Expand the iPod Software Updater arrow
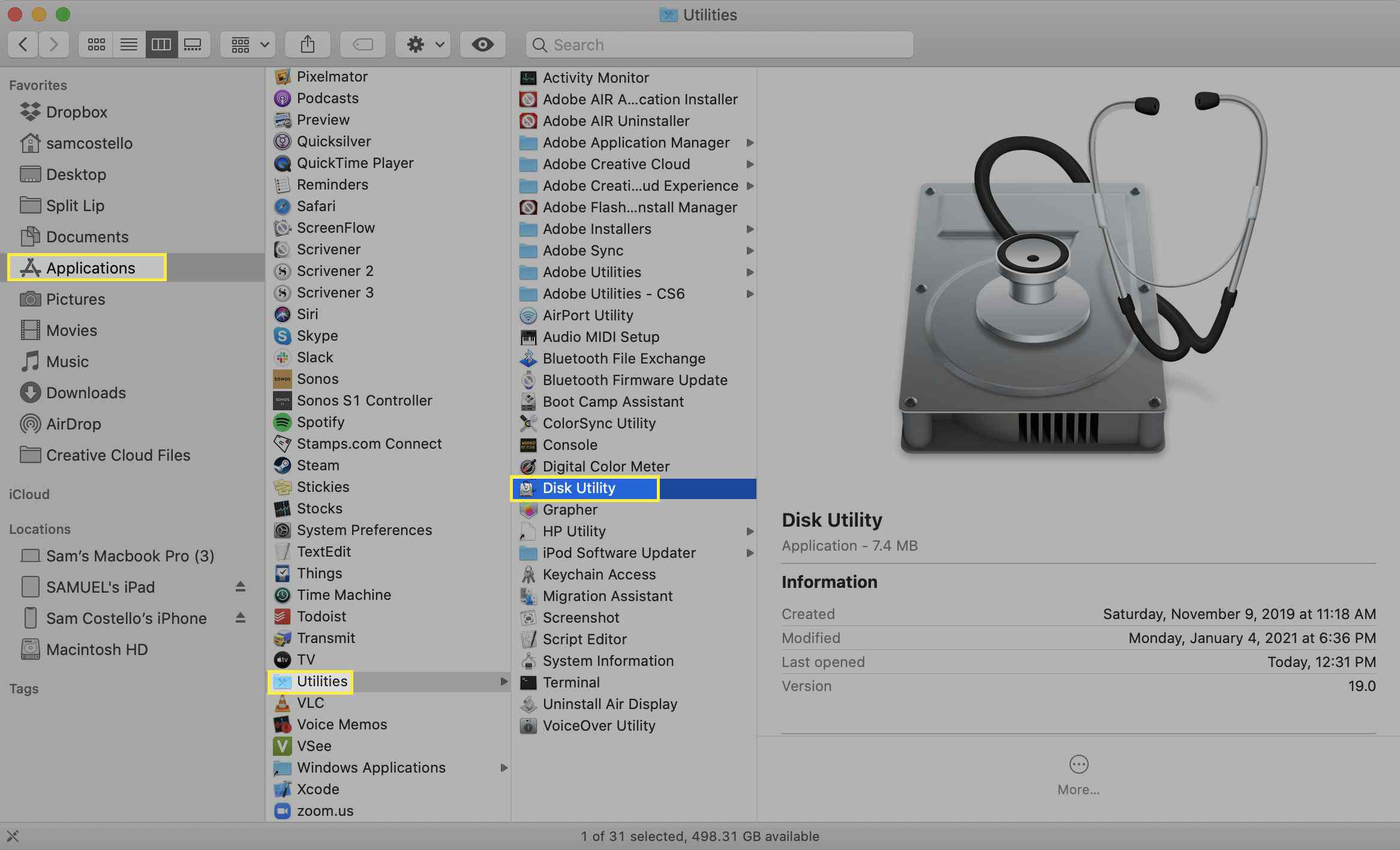 coord(750,553)
